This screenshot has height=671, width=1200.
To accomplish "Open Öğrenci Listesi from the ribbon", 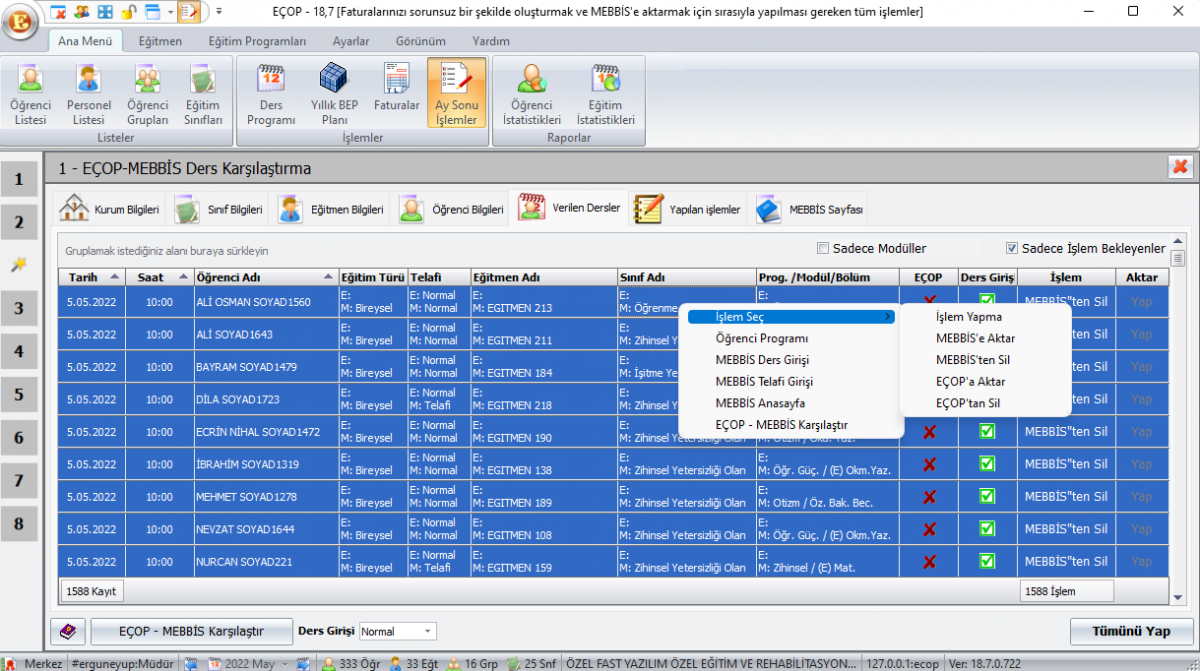I will pyautogui.click(x=30, y=95).
